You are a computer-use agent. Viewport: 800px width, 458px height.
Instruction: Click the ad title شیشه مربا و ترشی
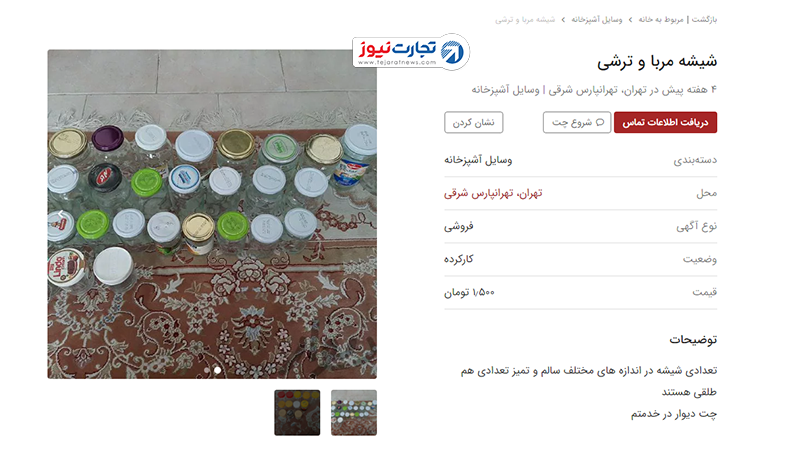pyautogui.click(x=657, y=61)
